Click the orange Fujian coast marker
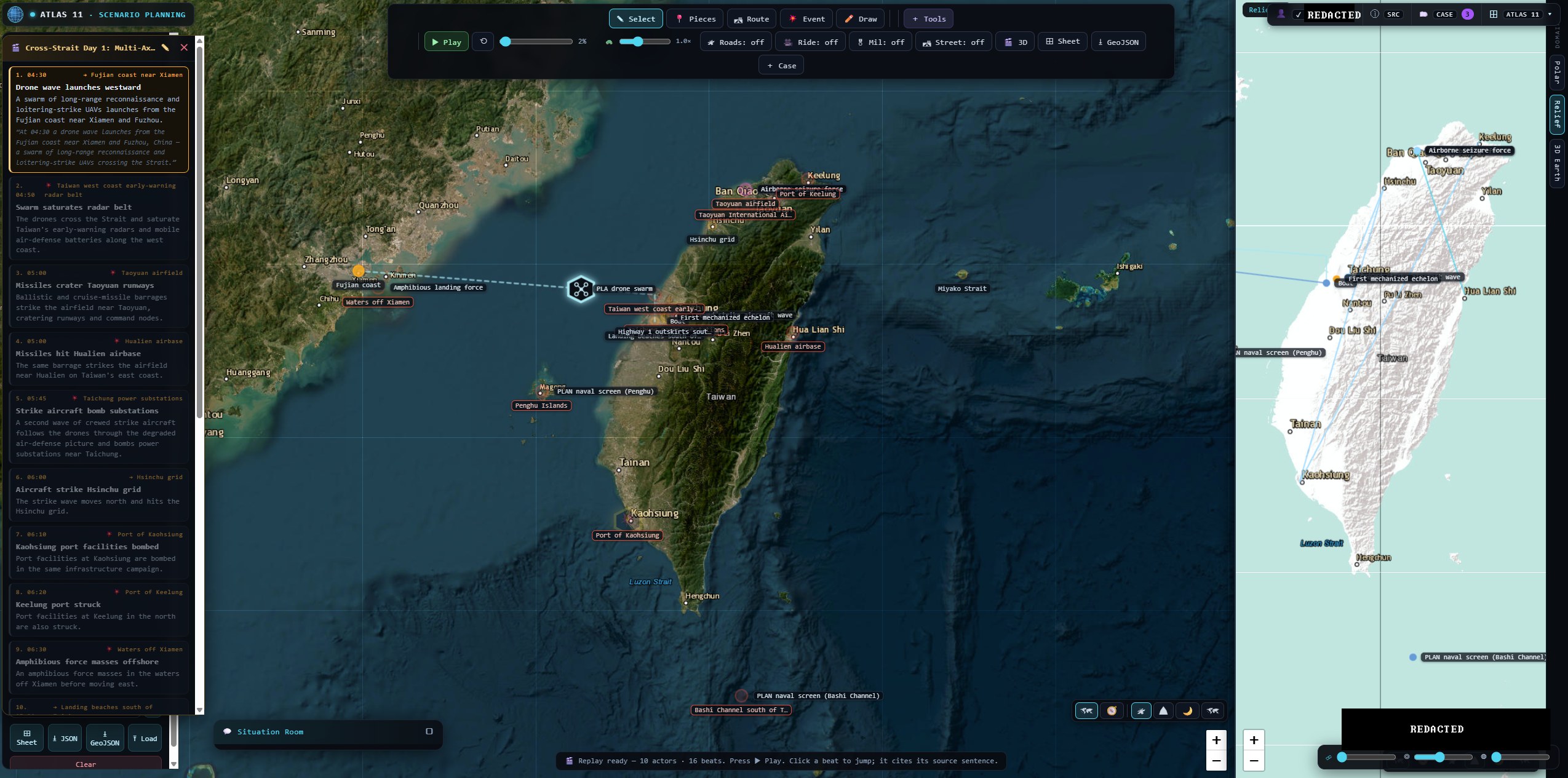 [359, 271]
